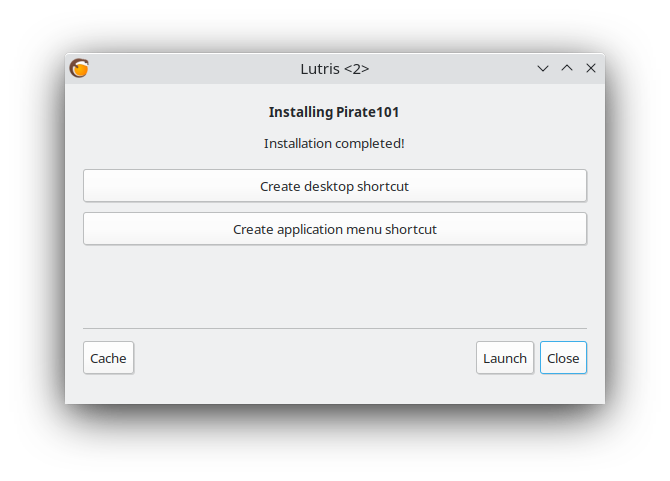Open the Cache settings
Viewport: 670px width, 481px height.
[x=108, y=358]
